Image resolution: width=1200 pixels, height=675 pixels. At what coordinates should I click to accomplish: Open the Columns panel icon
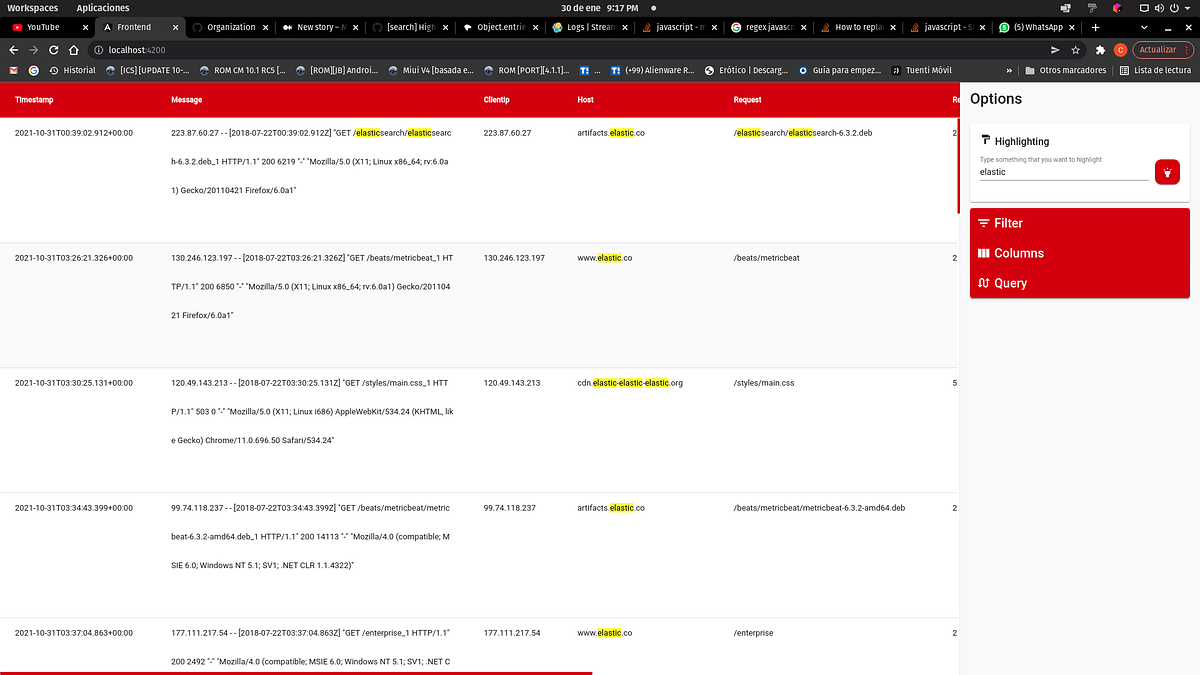983,253
